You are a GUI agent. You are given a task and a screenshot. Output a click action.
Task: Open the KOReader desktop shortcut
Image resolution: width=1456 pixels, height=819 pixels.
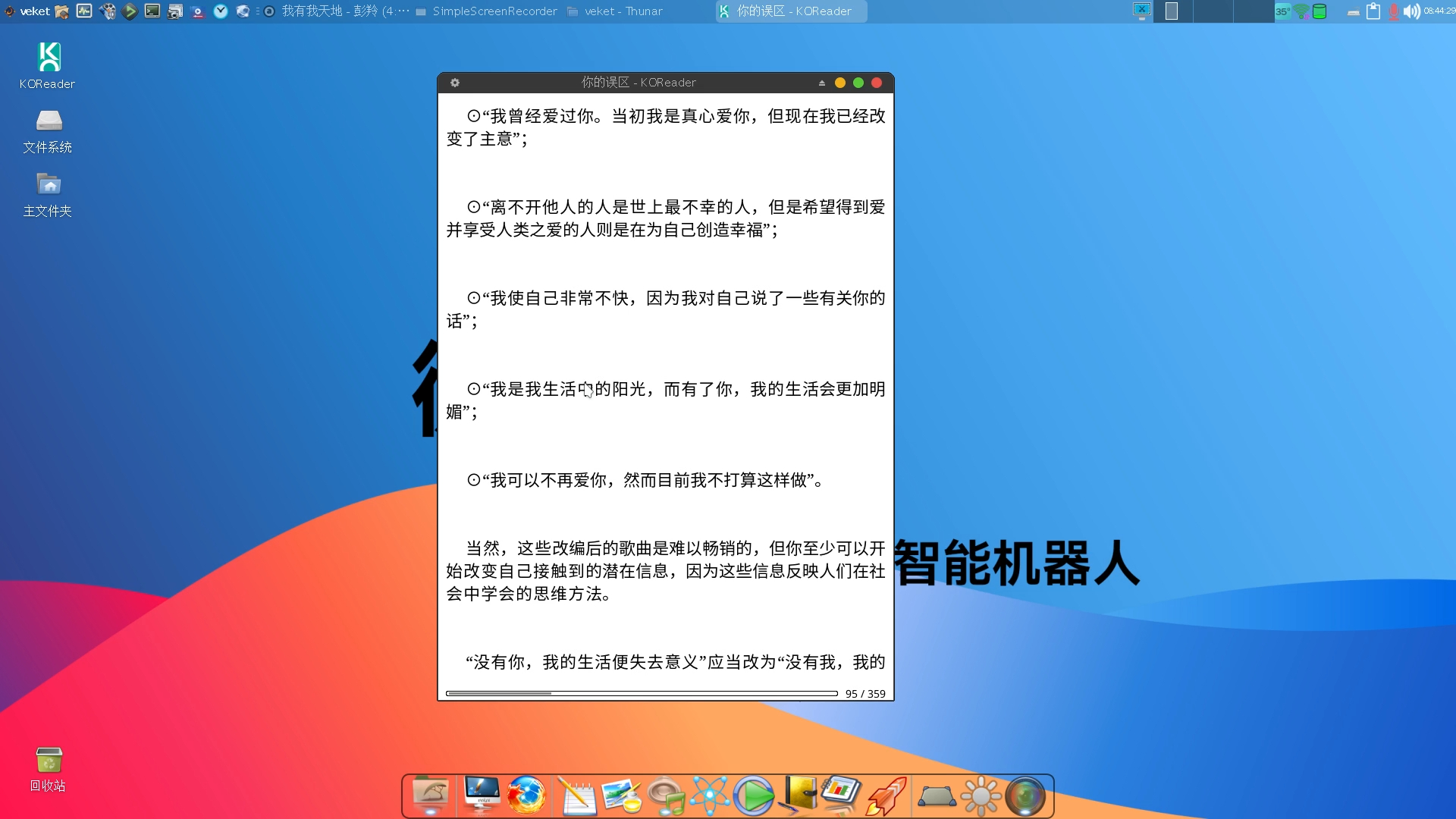[x=47, y=65]
